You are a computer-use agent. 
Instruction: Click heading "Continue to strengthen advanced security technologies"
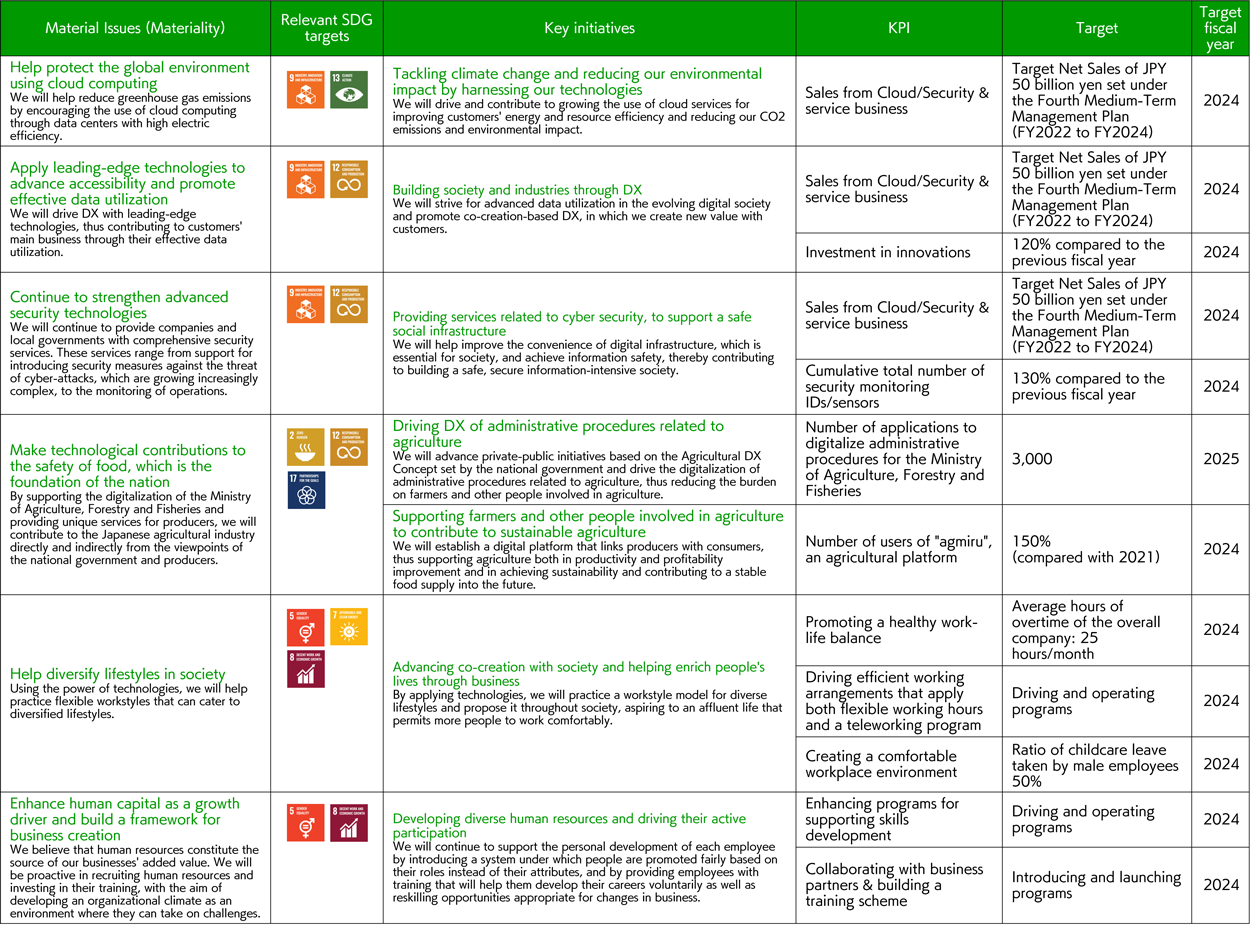pos(119,305)
